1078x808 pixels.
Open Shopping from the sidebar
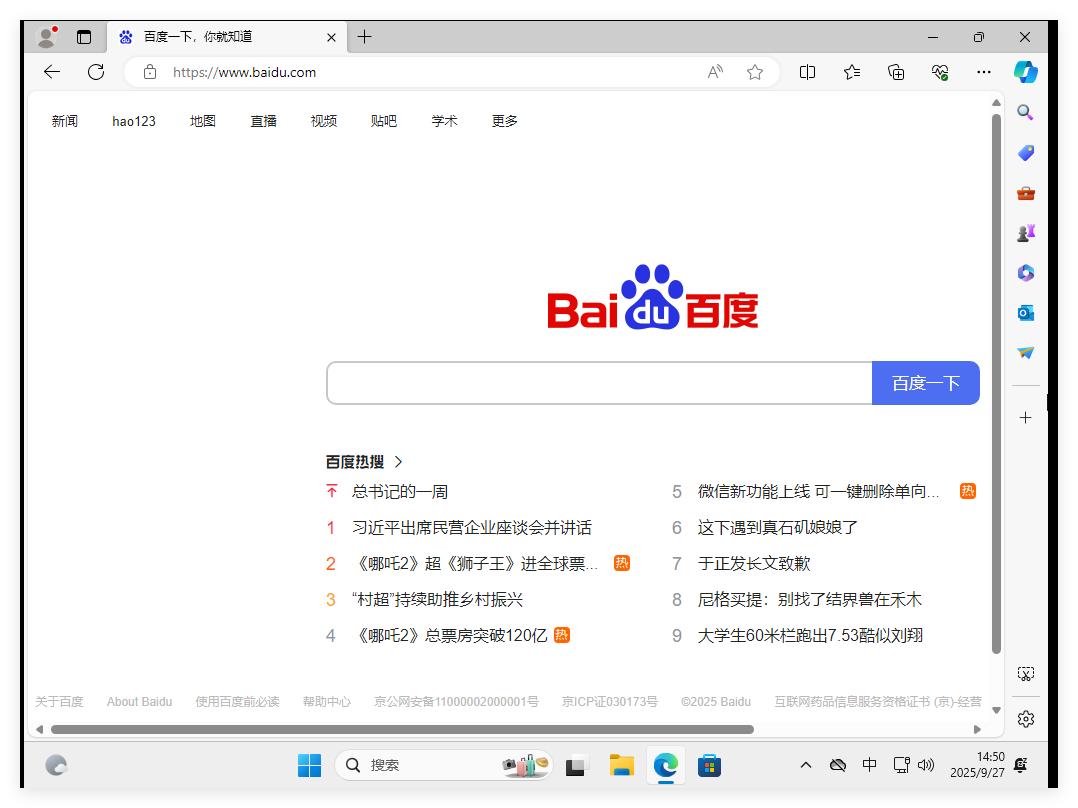(1025, 153)
